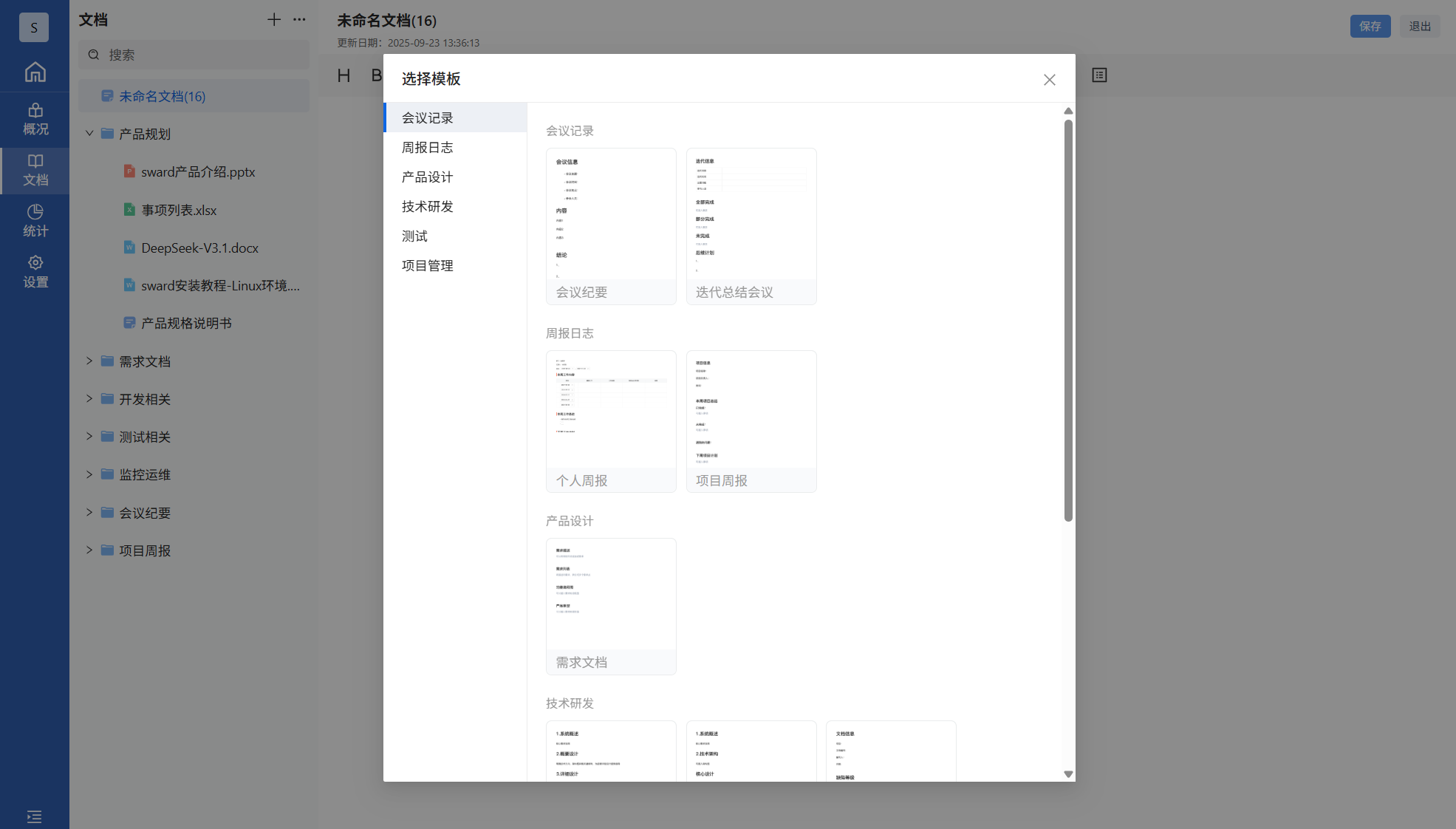Expand the 监控运维 folder
Screen dimensions: 1456x829
89,474
